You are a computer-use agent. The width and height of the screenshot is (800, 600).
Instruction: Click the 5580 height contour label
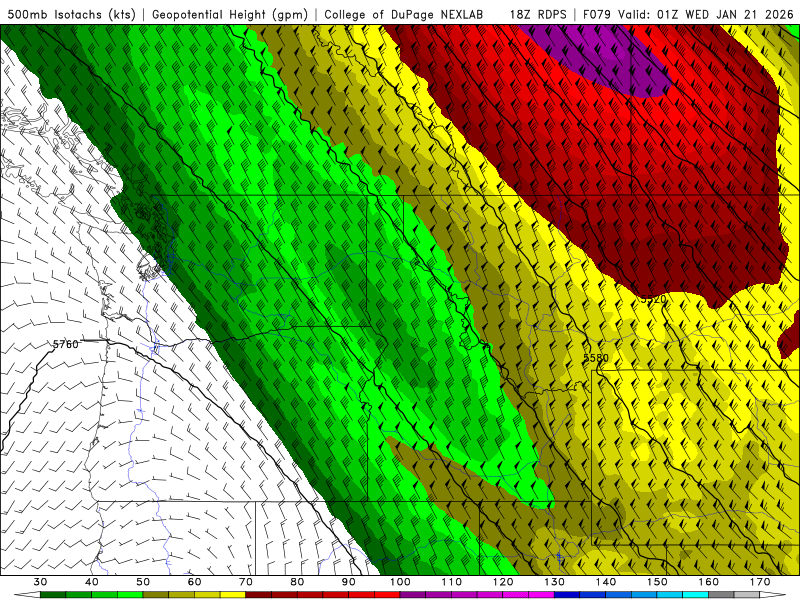point(596,358)
